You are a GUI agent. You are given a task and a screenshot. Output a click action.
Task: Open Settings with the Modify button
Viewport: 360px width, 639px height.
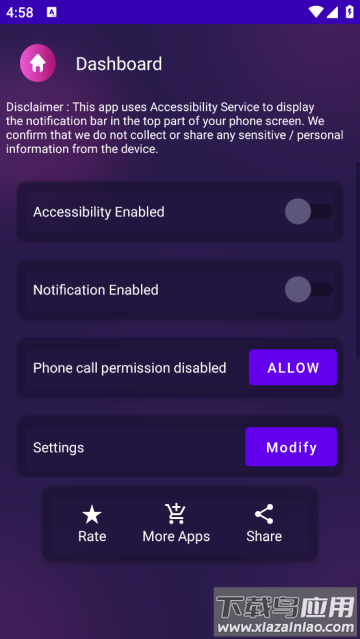coord(291,447)
